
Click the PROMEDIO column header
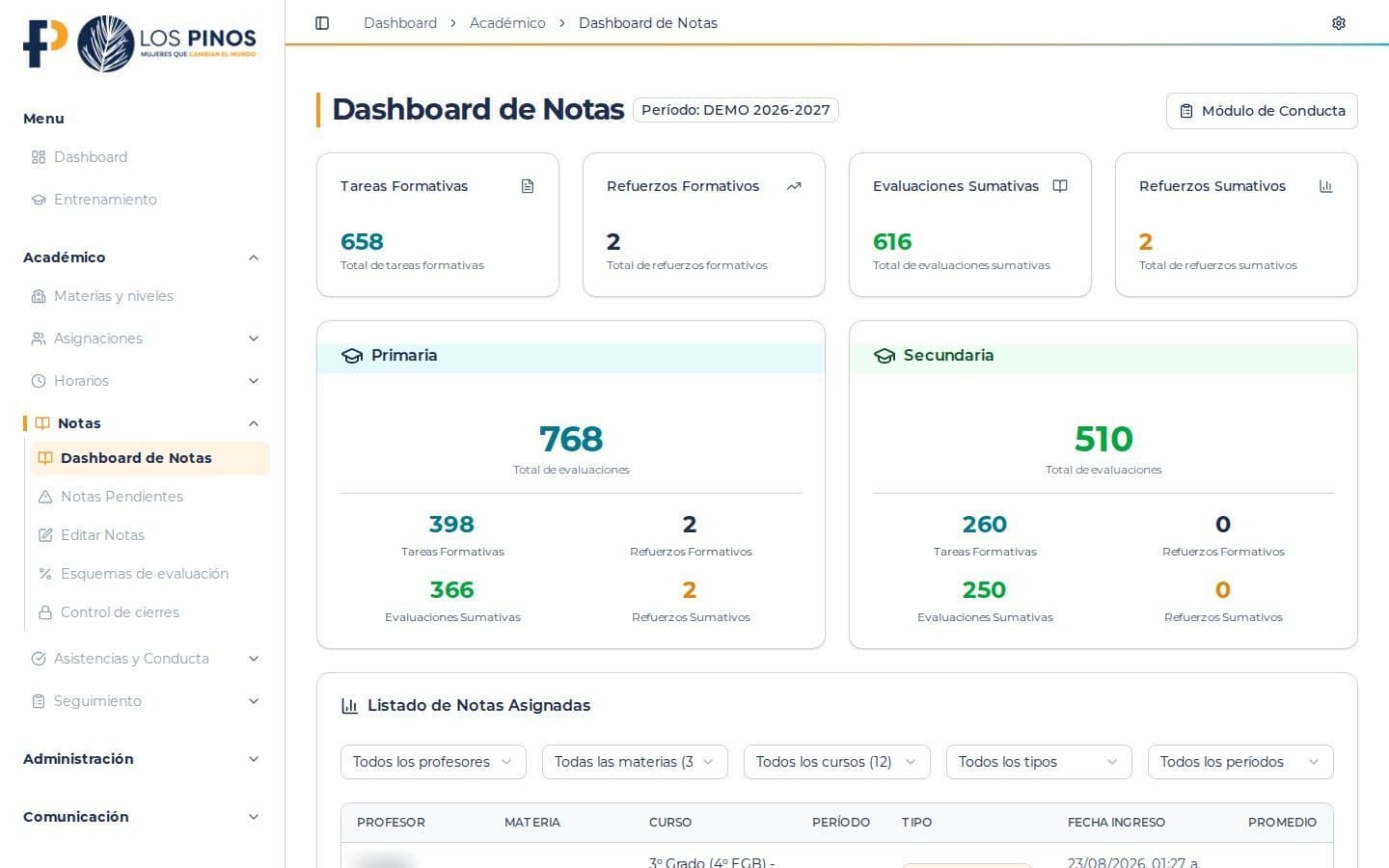(x=1282, y=823)
